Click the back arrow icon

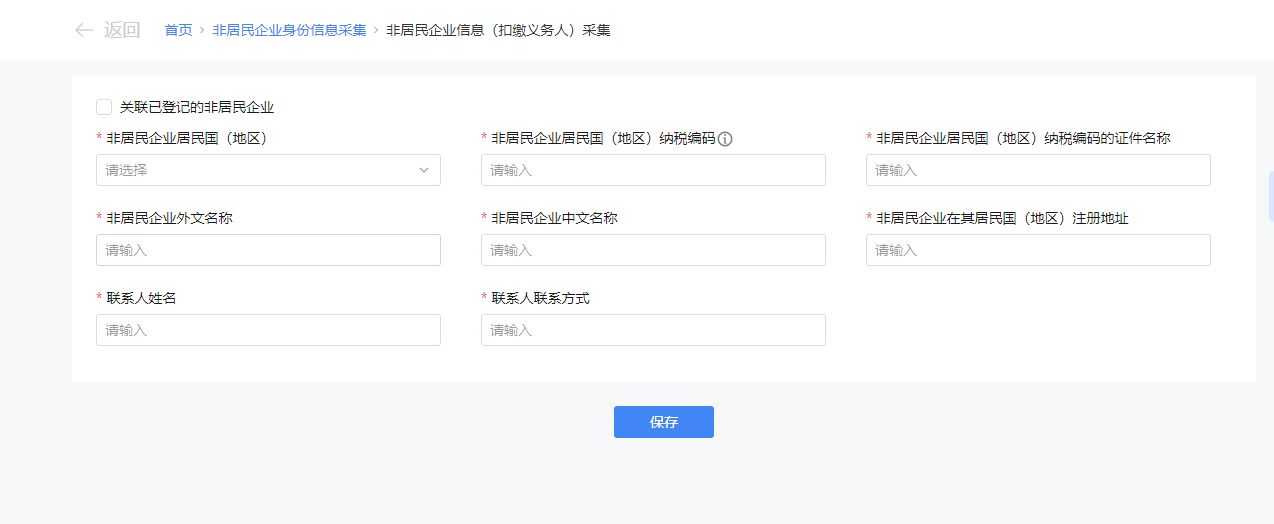(84, 30)
